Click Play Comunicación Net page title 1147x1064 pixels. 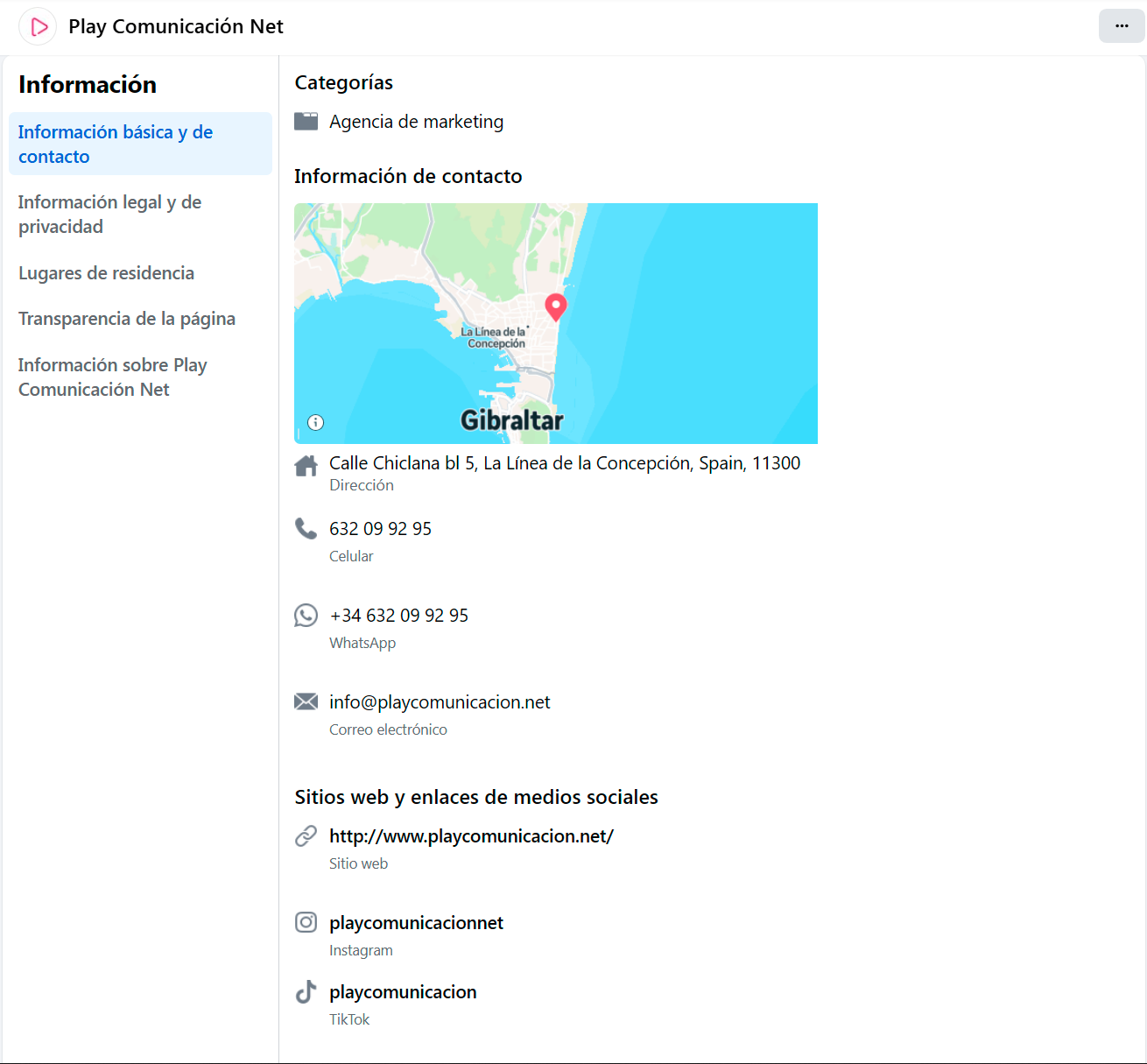[176, 26]
